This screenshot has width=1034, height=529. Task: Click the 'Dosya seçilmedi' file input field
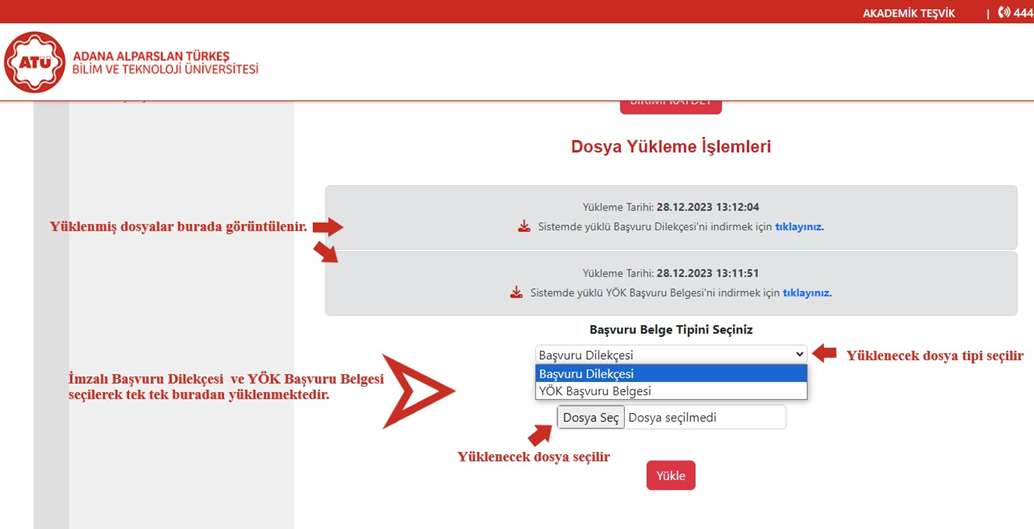704,417
